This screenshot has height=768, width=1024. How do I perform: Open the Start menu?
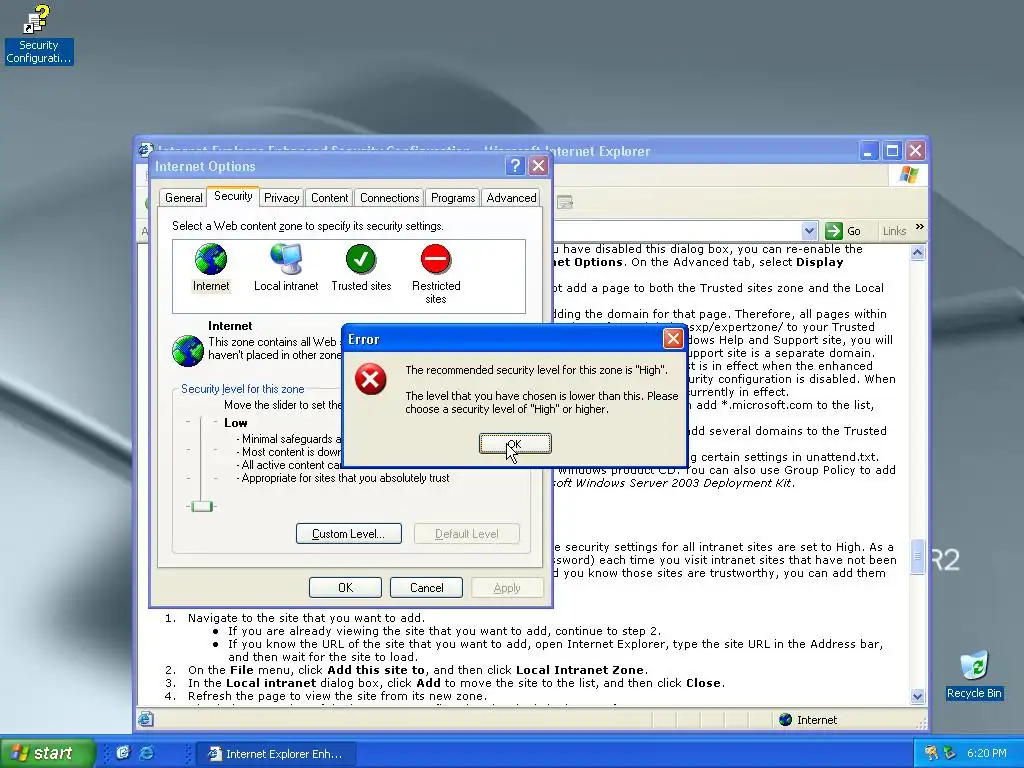pos(47,753)
